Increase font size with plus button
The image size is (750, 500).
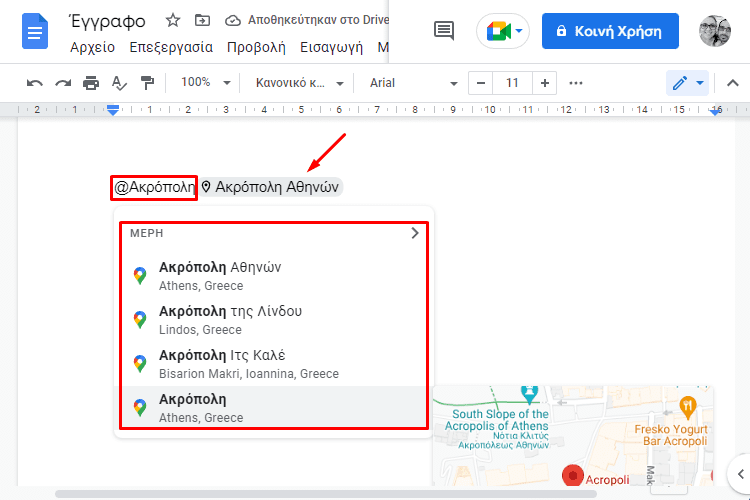coord(544,83)
